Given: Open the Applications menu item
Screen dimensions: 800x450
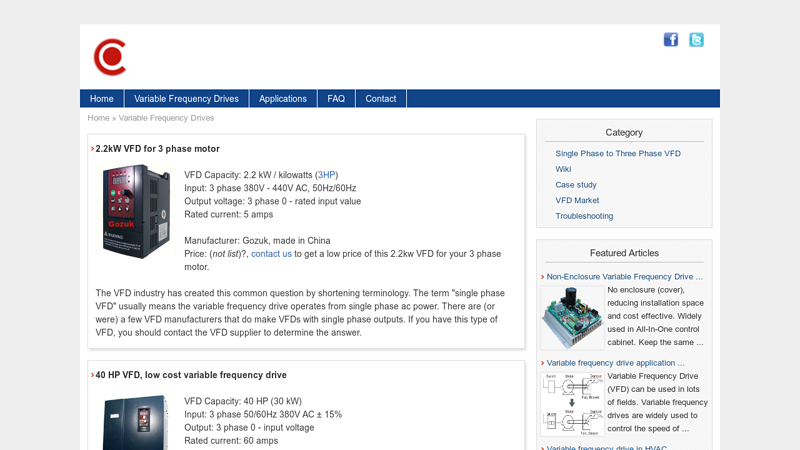Looking at the screenshot, I should (283, 98).
